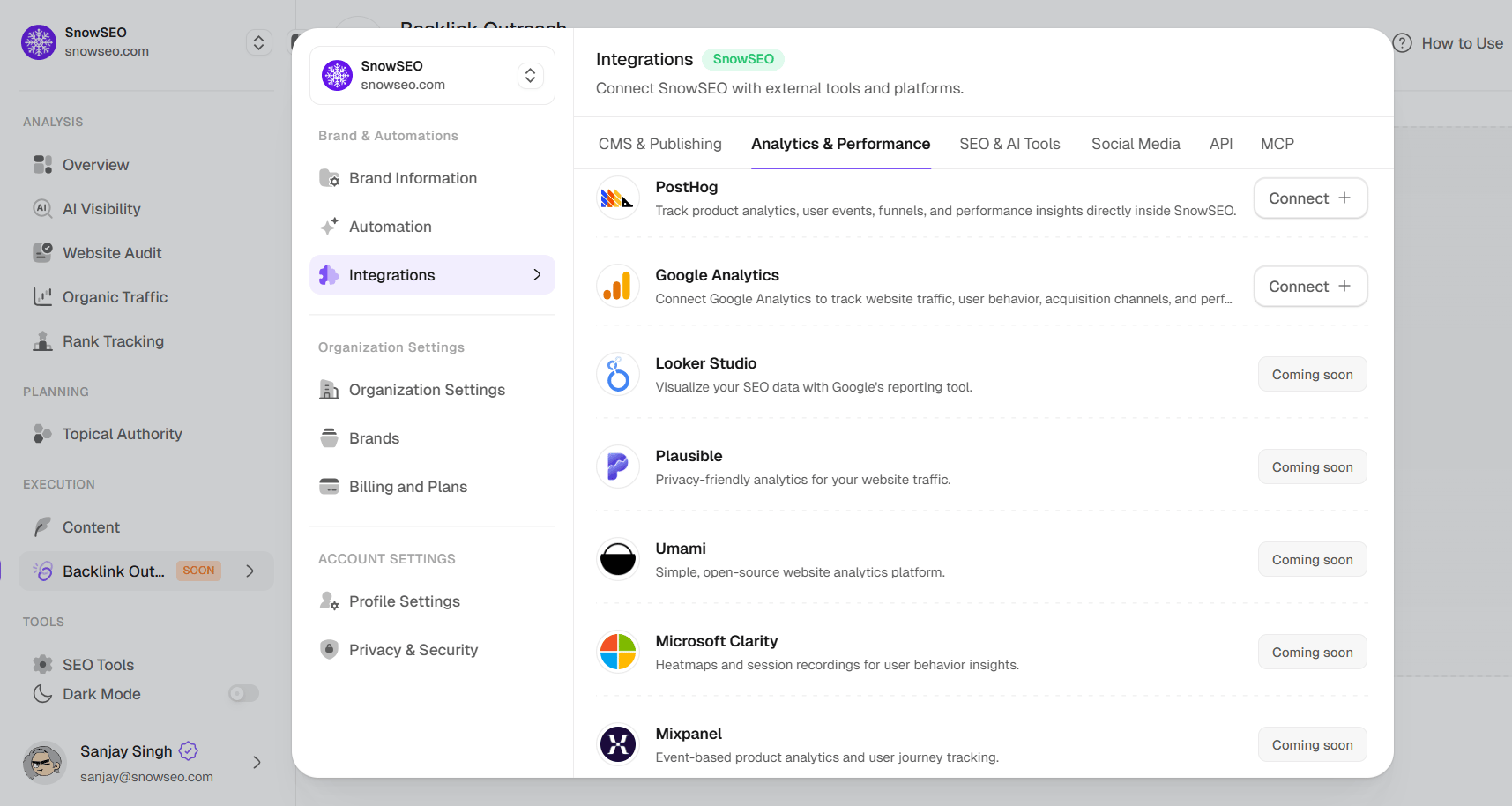Click the Profile Settings user icon
Screen dimensions: 1512x806
click(x=330, y=601)
